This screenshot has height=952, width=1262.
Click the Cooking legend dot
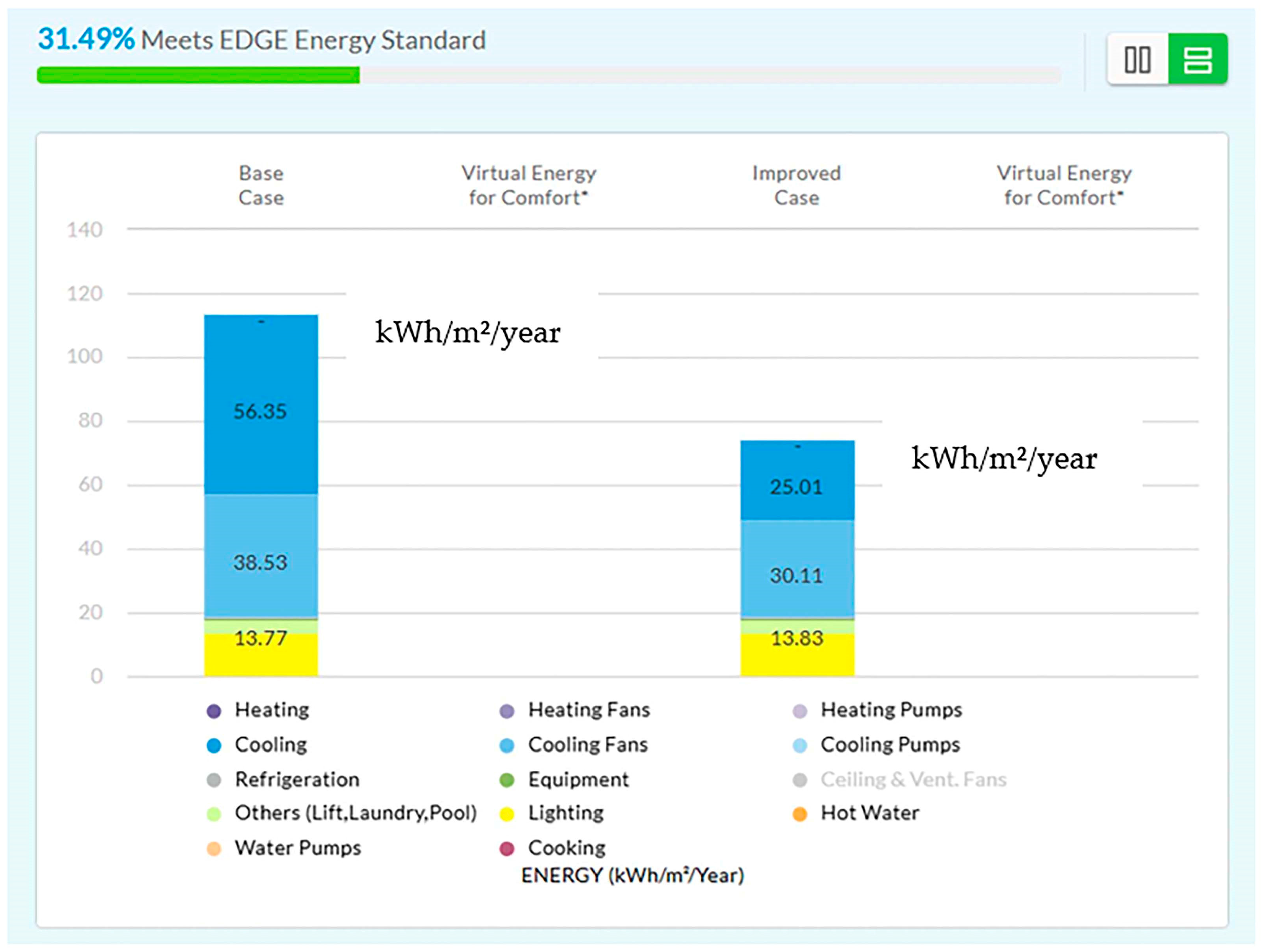click(x=507, y=849)
